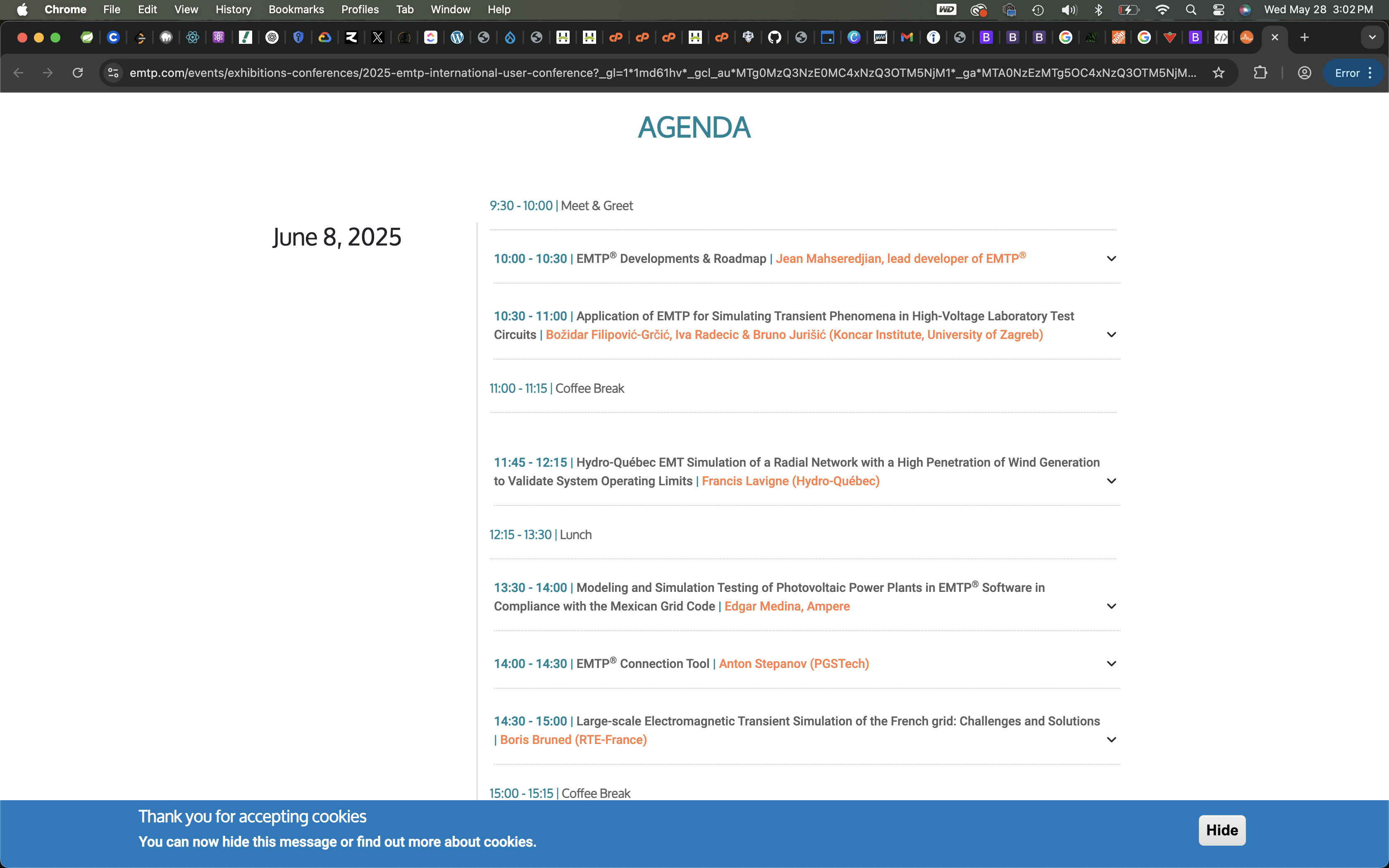View site information icon in address bar
This screenshot has height=868, width=1389.
point(114,73)
